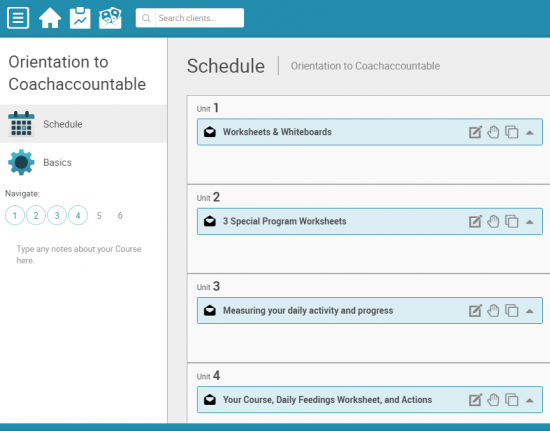Edit the Worksheets & Whiteboards item
This screenshot has height=431, width=550.
(475, 132)
